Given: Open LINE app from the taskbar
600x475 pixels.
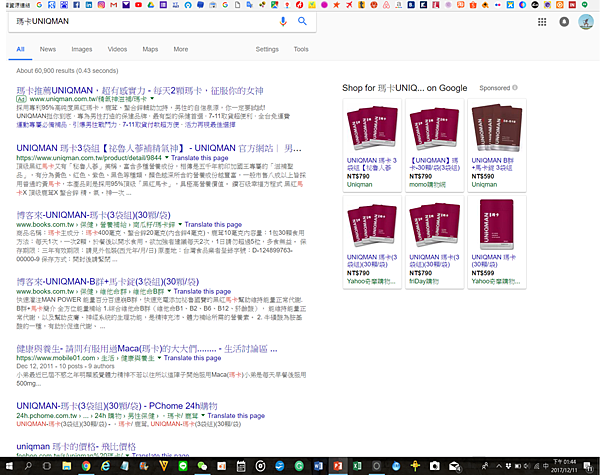Looking at the screenshot, I should (x=183, y=466).
